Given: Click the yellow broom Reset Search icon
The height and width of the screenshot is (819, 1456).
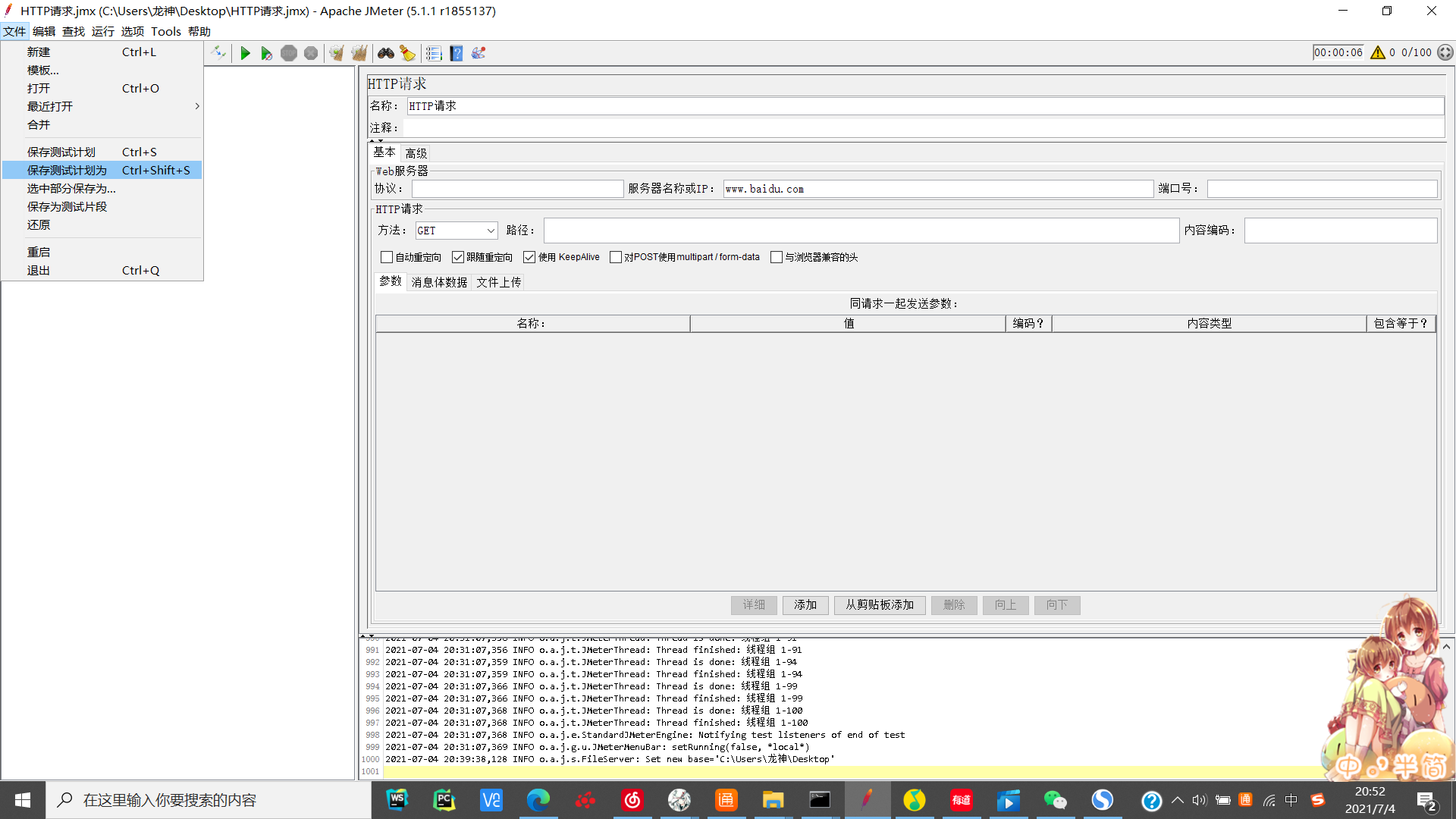Looking at the screenshot, I should 408,53.
